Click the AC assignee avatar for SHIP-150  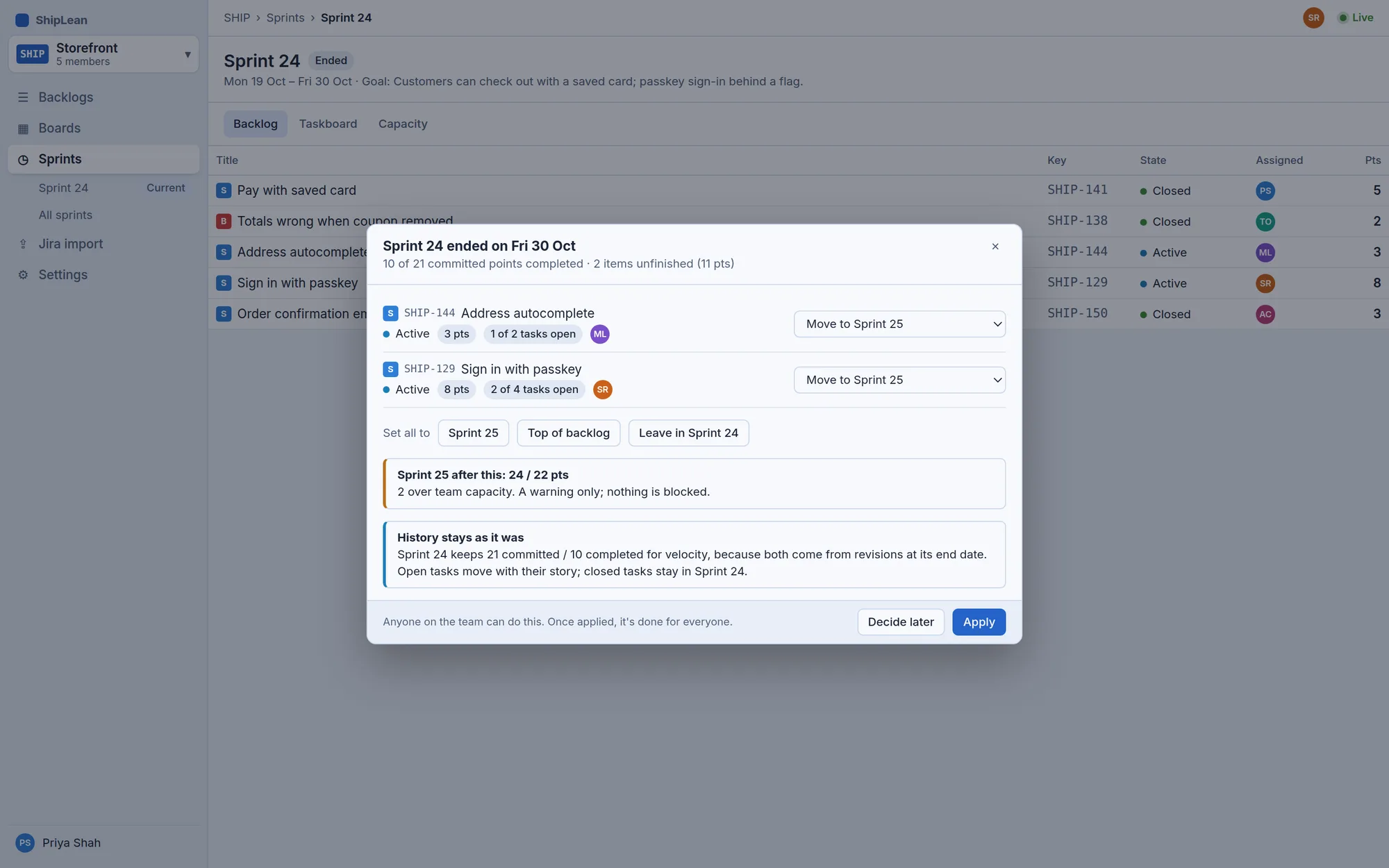[x=1265, y=315]
